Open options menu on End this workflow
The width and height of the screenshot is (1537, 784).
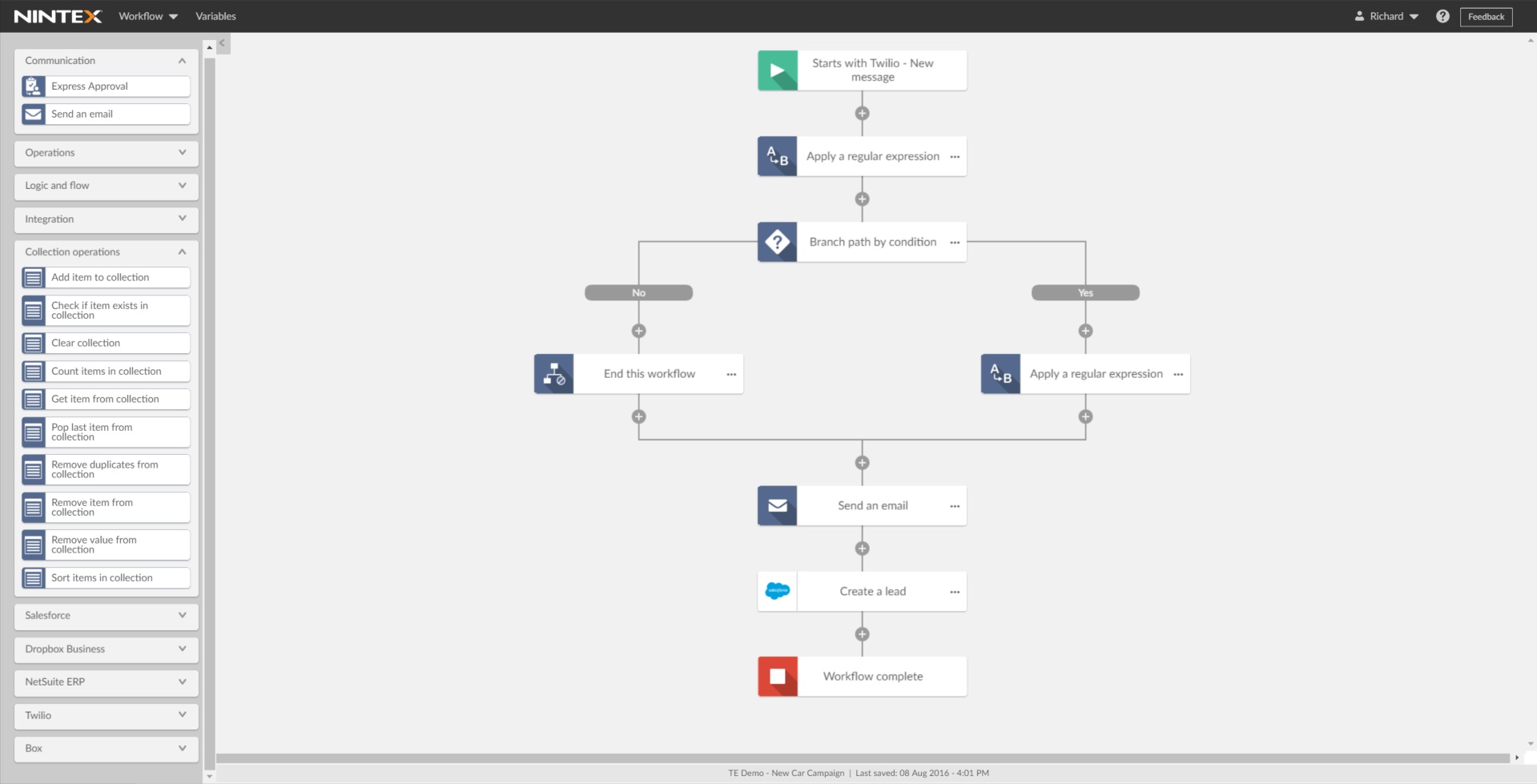click(x=731, y=375)
